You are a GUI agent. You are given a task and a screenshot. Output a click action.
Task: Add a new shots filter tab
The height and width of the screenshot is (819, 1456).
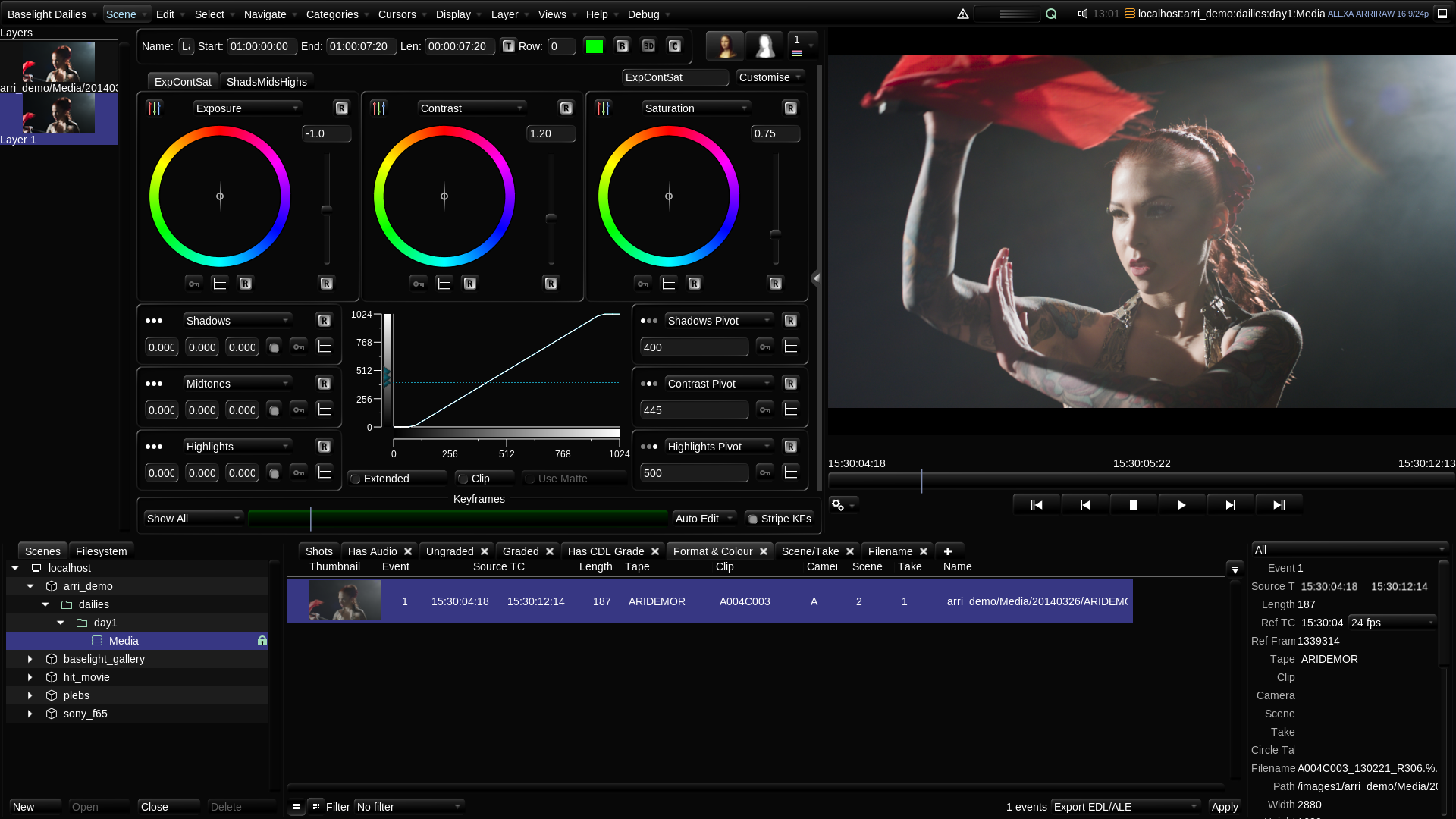948,551
